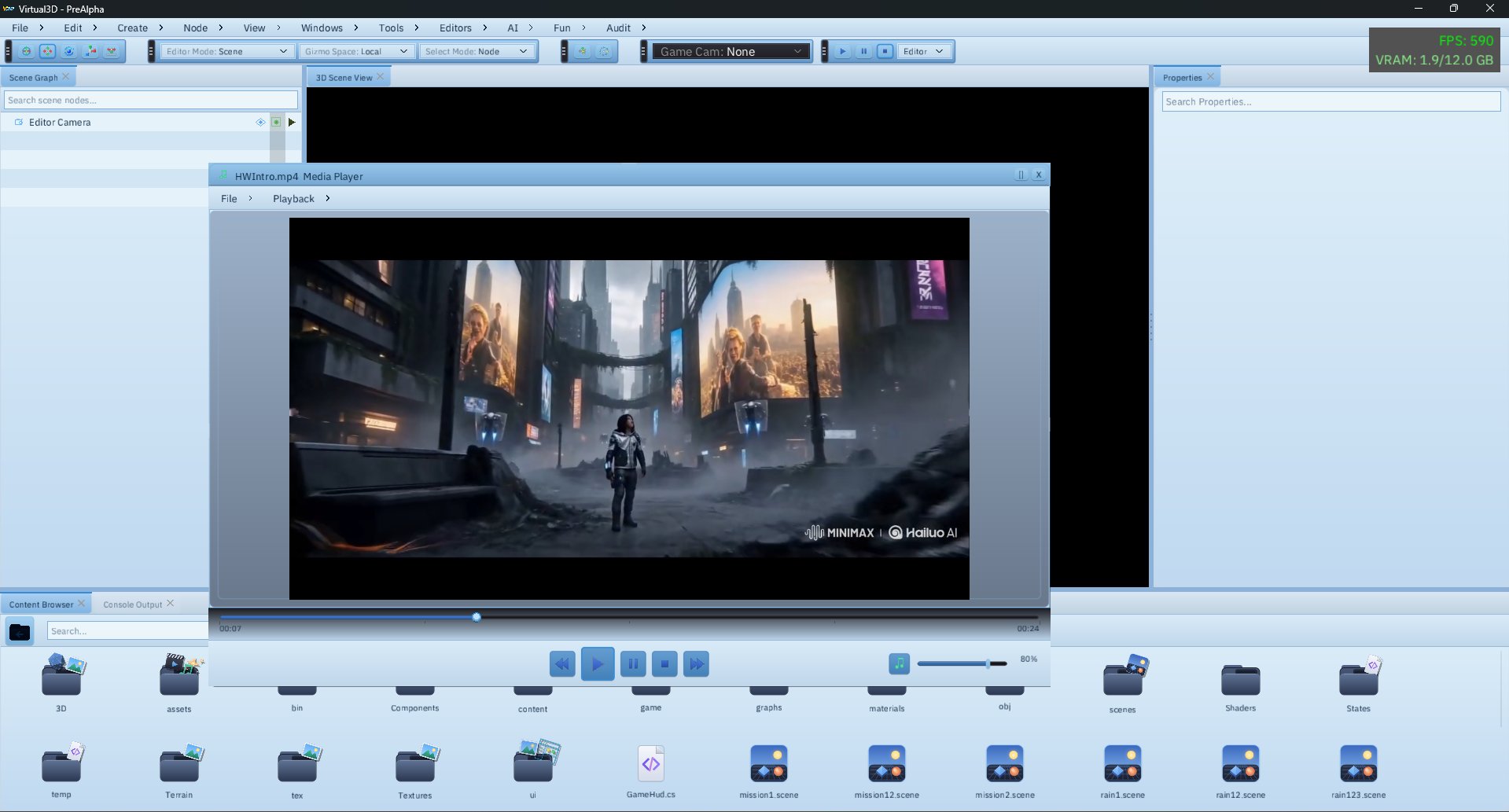Image resolution: width=1509 pixels, height=812 pixels.
Task: Select the first gizmo tool in toolbar
Action: tap(26, 51)
